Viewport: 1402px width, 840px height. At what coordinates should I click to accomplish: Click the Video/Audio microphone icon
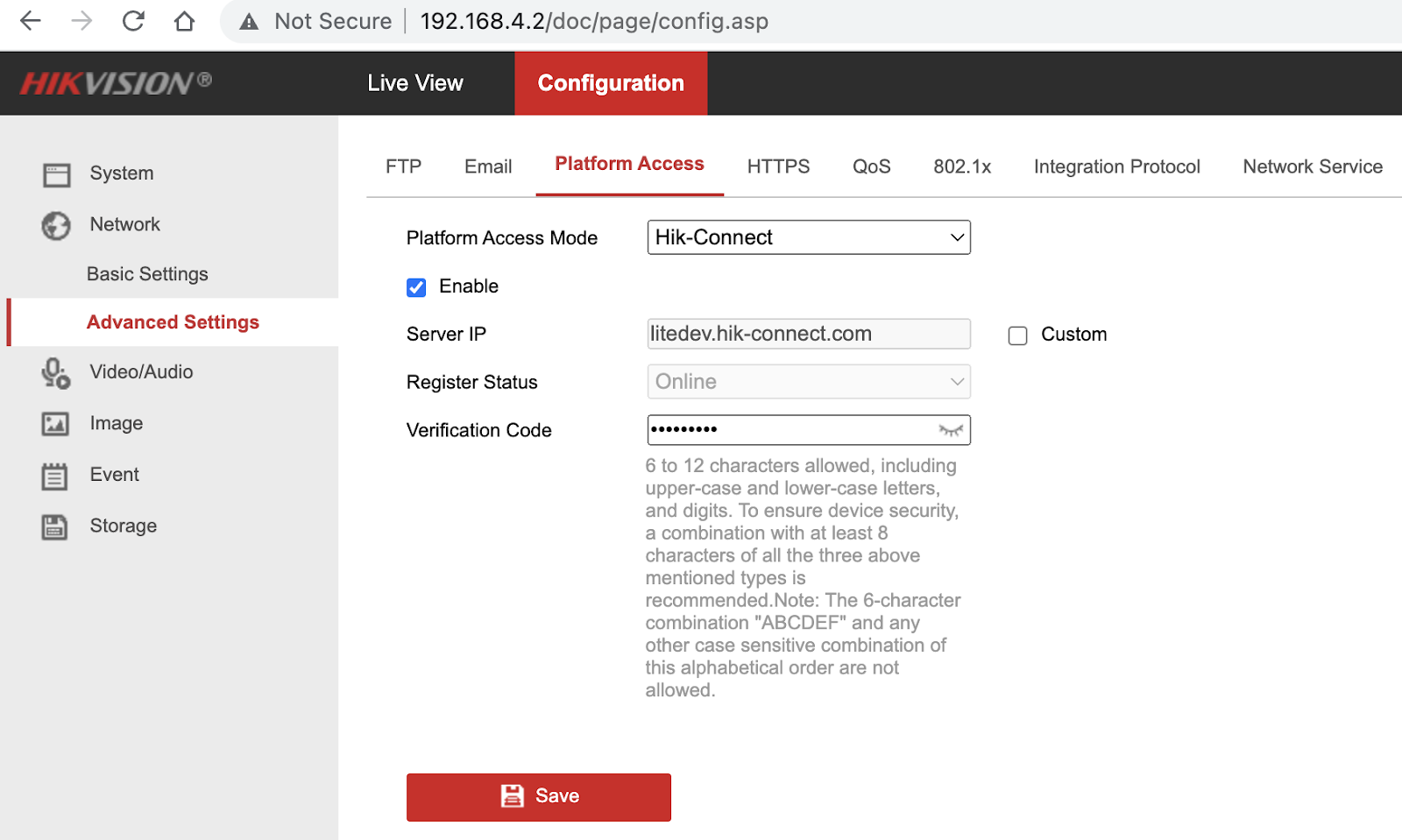(56, 373)
